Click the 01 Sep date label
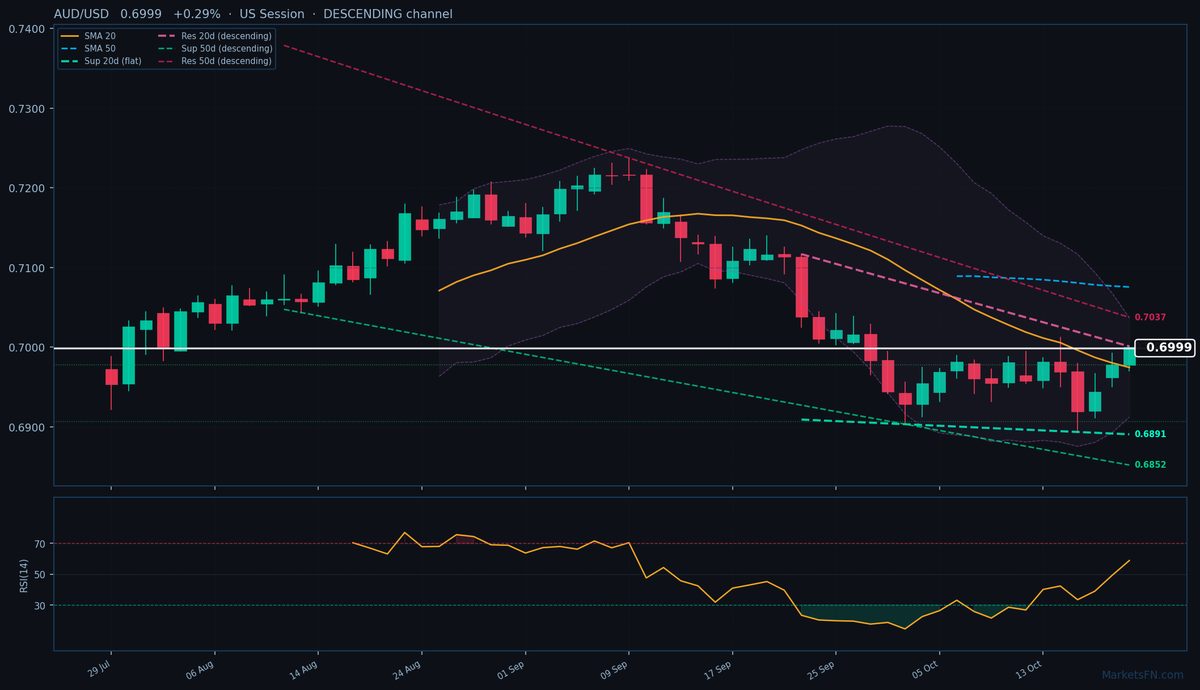 511,668
